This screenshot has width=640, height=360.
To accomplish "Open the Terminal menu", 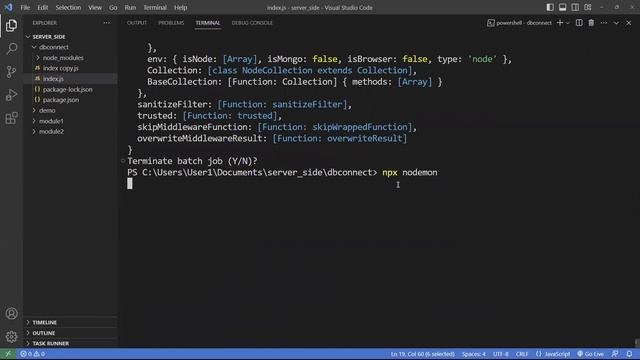I will click(155, 7).
